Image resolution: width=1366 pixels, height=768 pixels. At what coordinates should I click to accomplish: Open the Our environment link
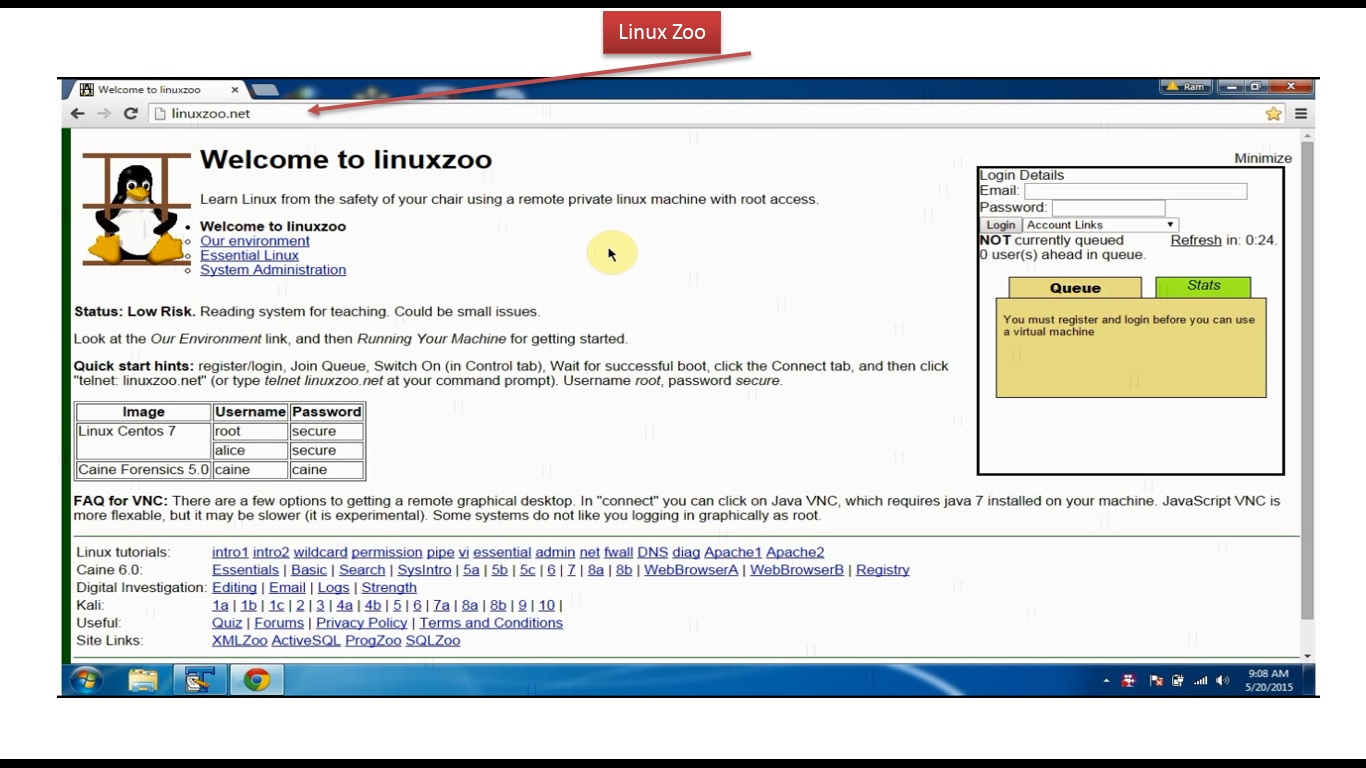255,241
